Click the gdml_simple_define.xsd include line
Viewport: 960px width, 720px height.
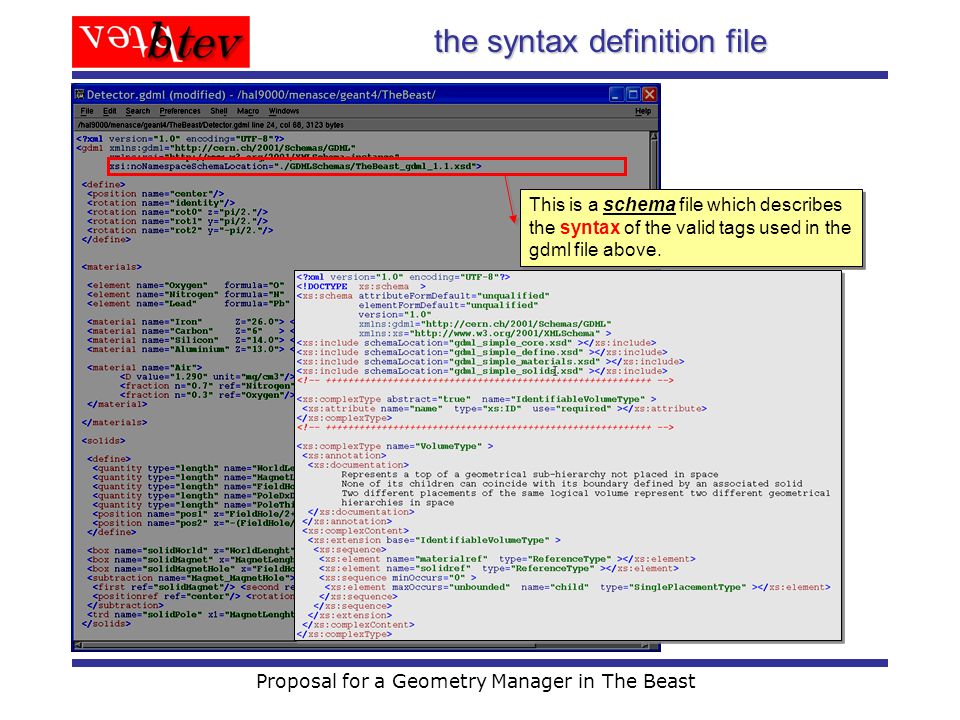482,352
